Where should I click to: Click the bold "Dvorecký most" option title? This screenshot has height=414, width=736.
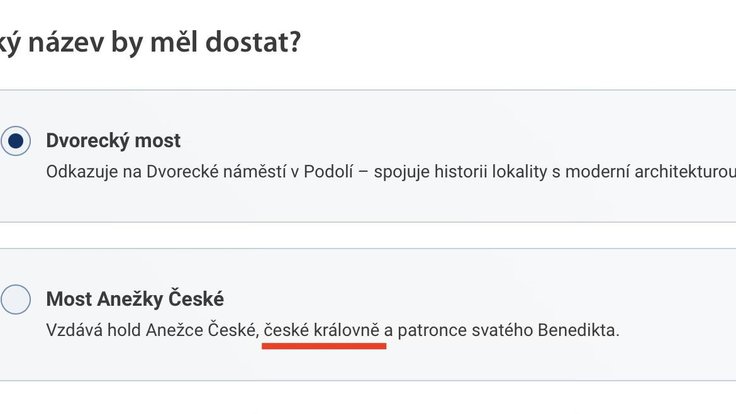[x=113, y=141]
